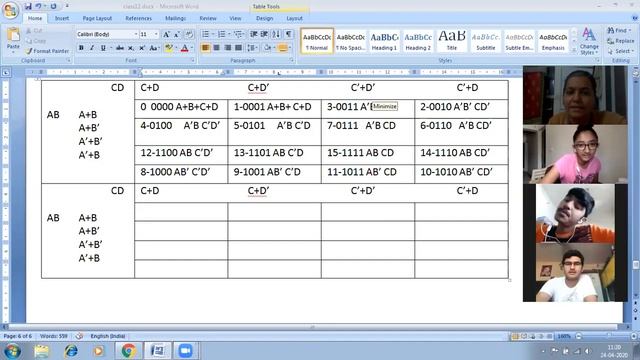Save the document from Quick Access toolbar
This screenshot has width=640, height=360.
28,6
